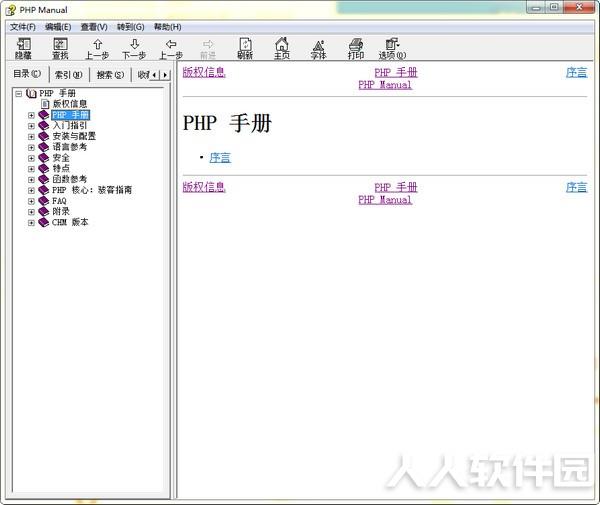Image resolution: width=600 pixels, height=505 pixels.
Task: Click the open-book icon of root PHP 手册
Action: pos(31,93)
